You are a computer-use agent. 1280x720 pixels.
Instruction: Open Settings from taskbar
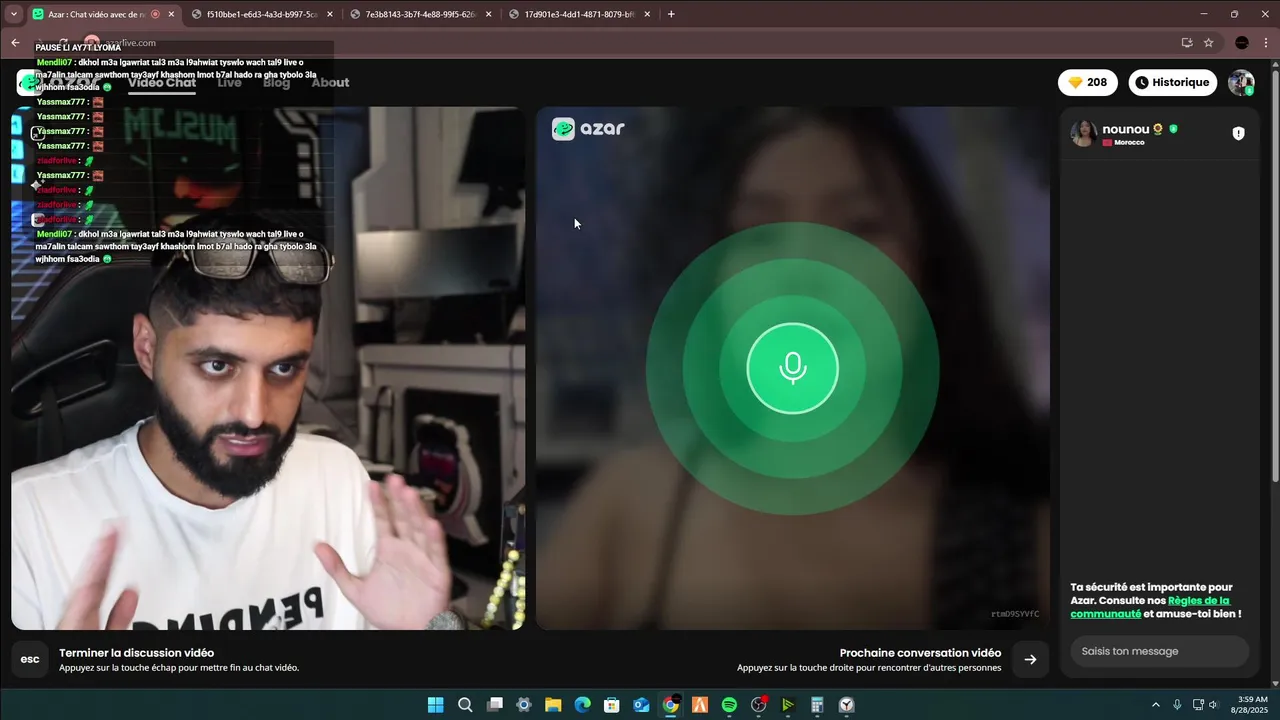(x=523, y=705)
